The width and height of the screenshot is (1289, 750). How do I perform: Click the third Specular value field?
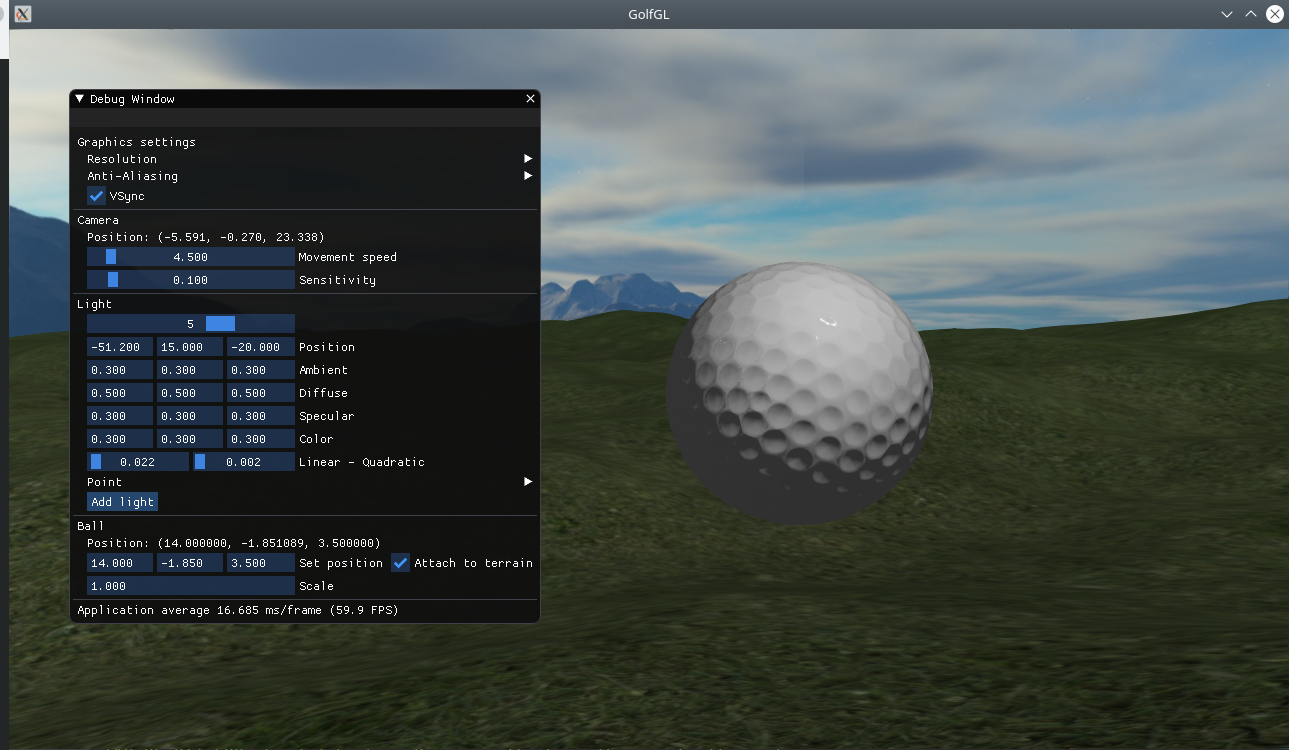(261, 416)
